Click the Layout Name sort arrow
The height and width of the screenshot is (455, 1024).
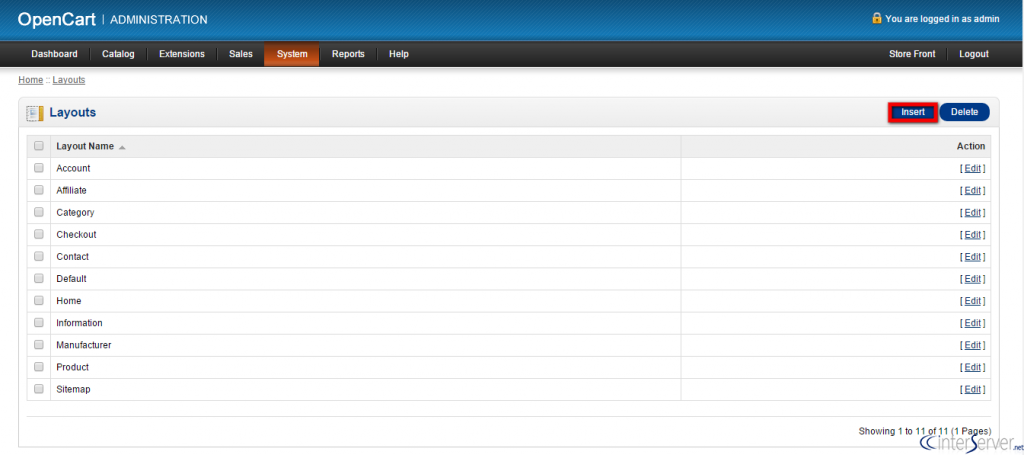pyautogui.click(x=122, y=147)
